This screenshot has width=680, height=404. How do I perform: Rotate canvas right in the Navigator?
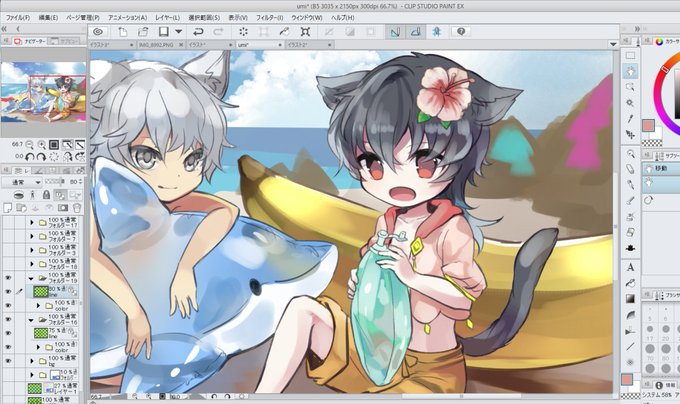click(42, 157)
